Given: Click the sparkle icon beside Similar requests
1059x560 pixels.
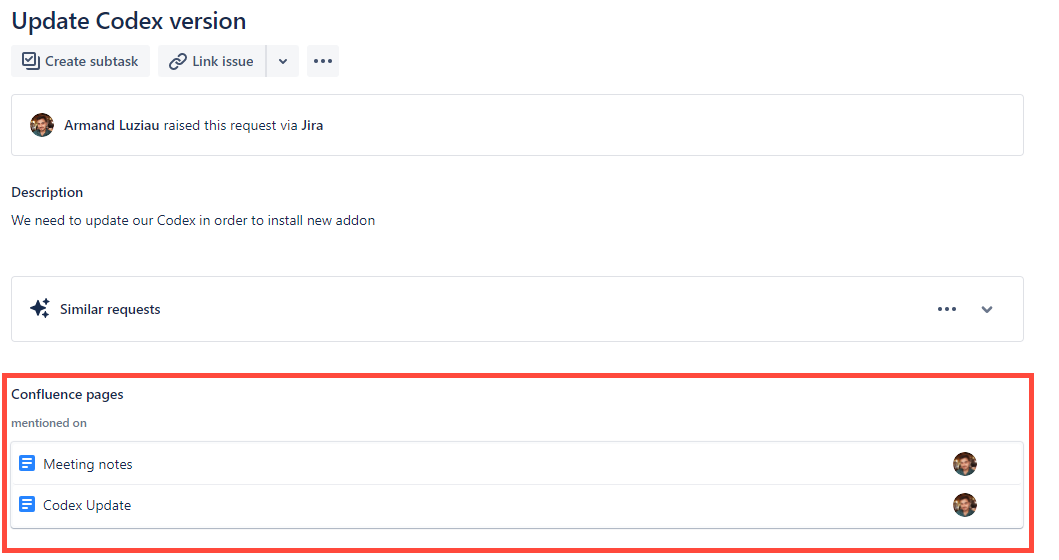Looking at the screenshot, I should pos(40,309).
